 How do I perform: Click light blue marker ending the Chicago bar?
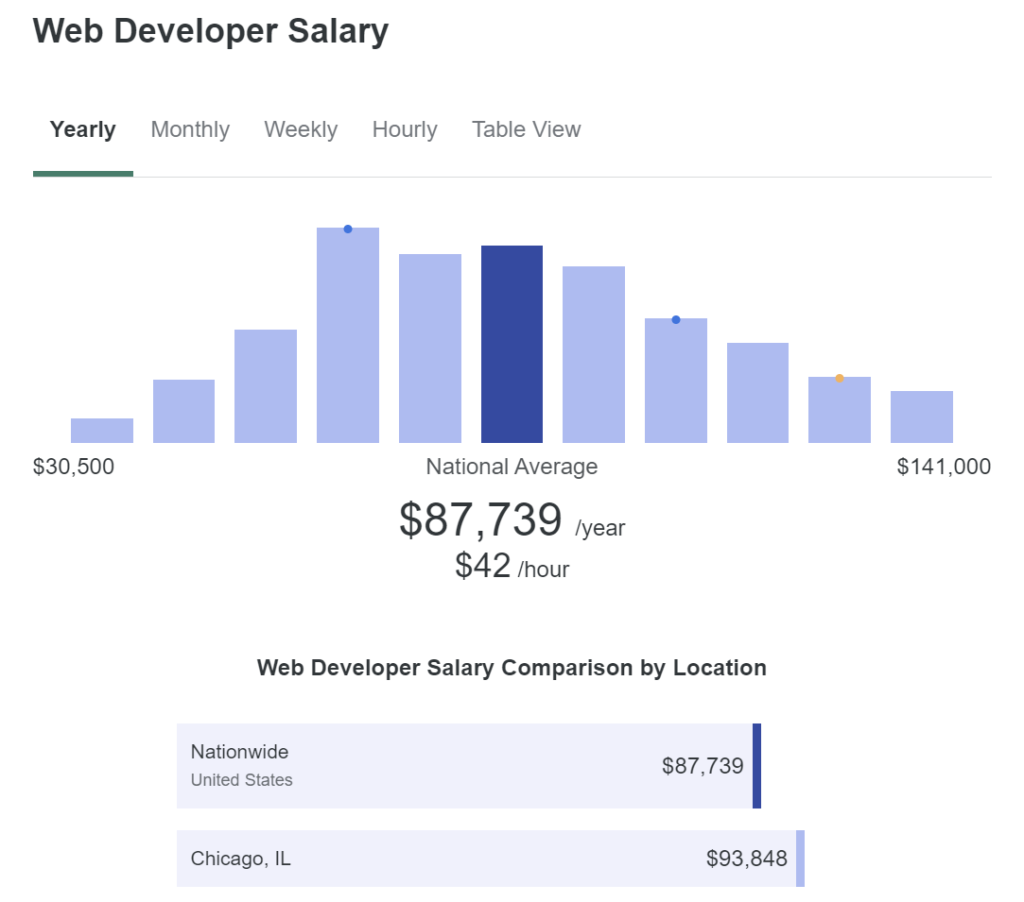tap(800, 858)
